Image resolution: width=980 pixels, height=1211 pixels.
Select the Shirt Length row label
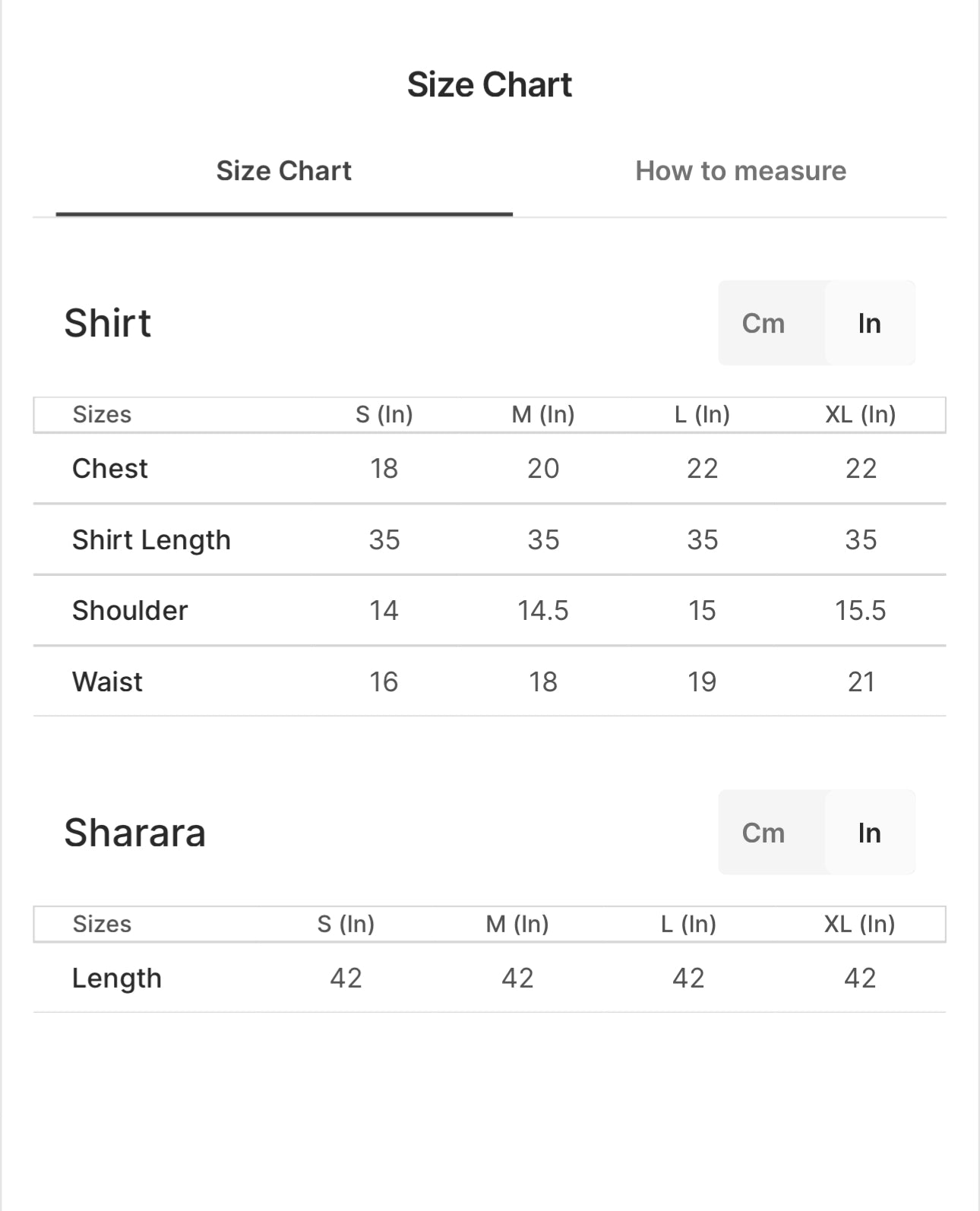point(151,540)
